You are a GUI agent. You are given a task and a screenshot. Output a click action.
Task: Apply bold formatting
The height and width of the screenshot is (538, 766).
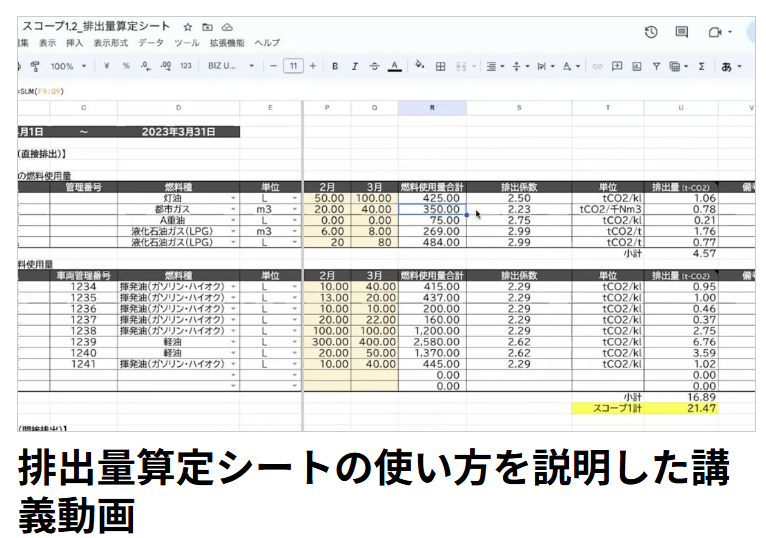coord(335,66)
